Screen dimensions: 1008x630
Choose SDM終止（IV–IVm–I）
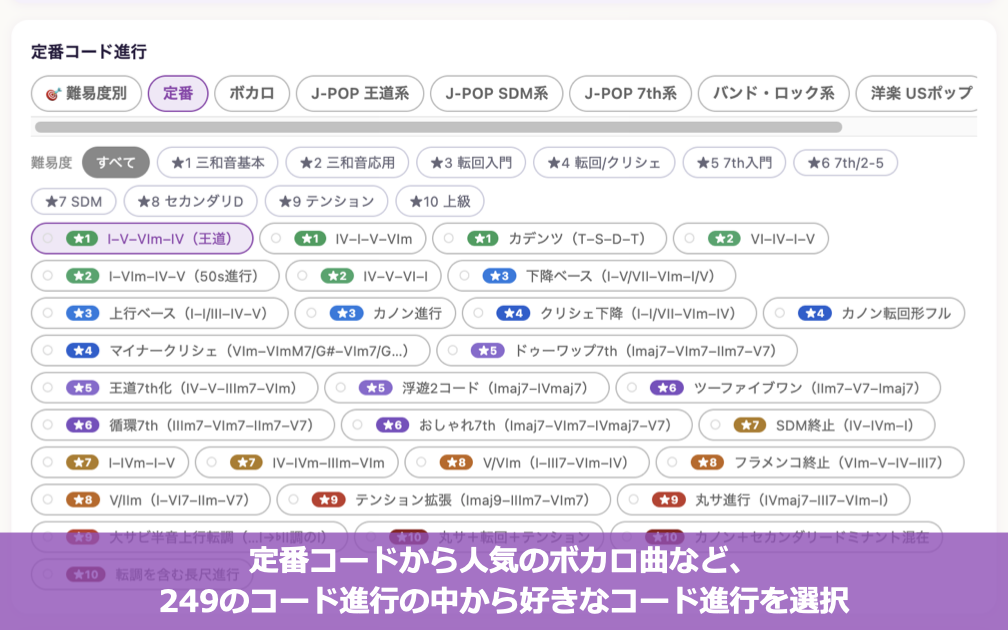[x=817, y=425]
